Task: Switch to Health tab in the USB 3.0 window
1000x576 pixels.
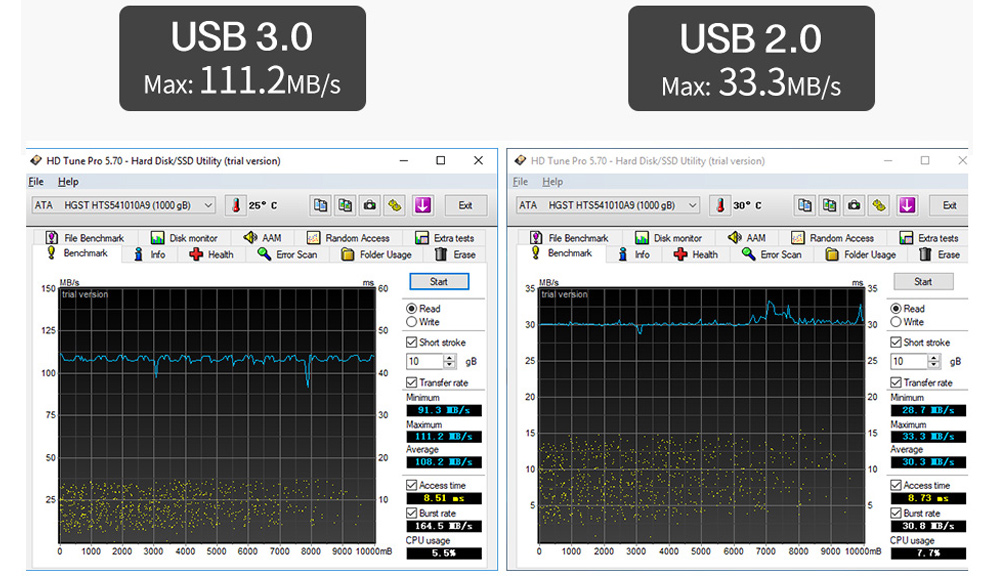Action: click(211, 254)
